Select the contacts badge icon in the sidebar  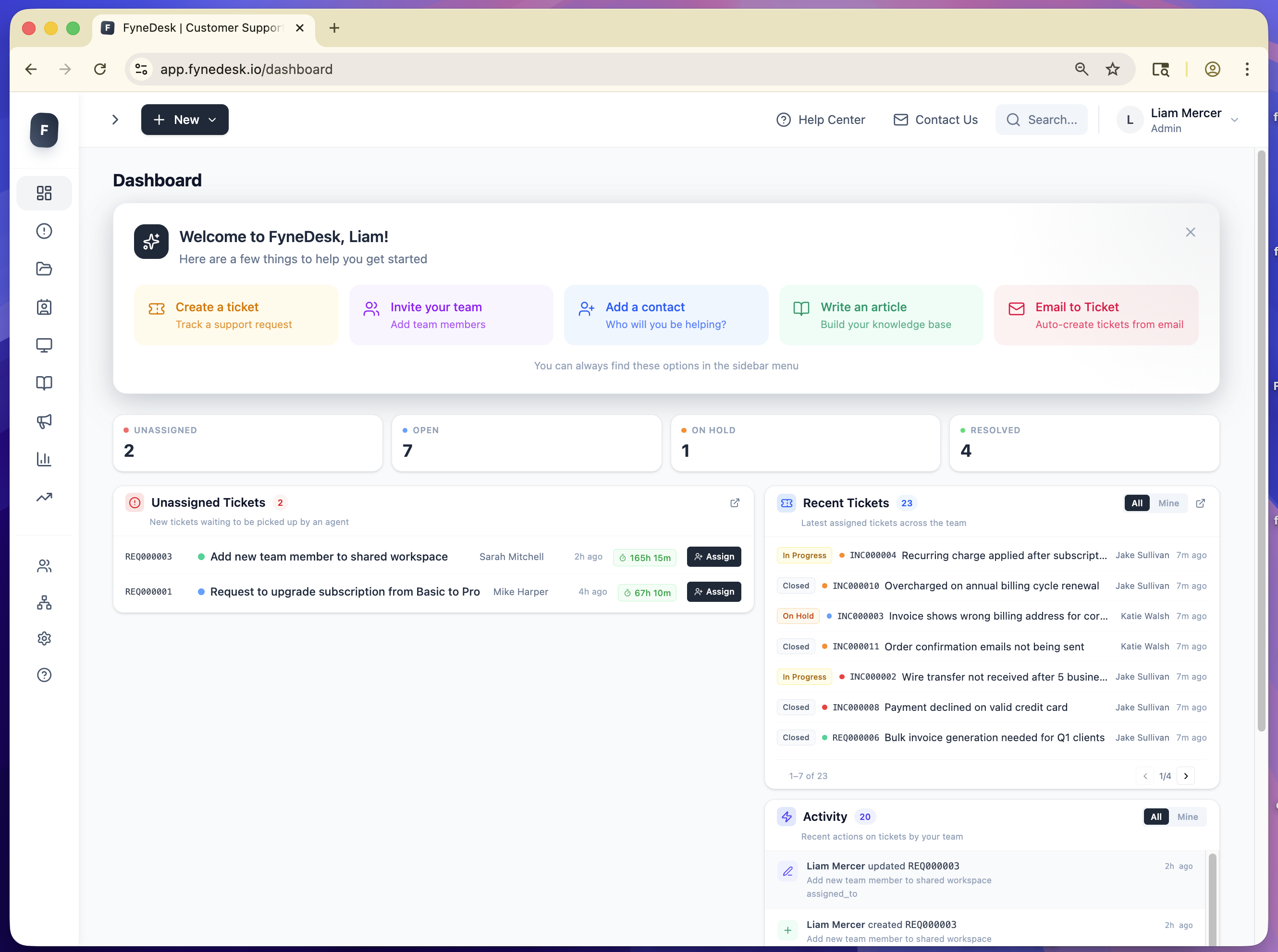(x=44, y=307)
